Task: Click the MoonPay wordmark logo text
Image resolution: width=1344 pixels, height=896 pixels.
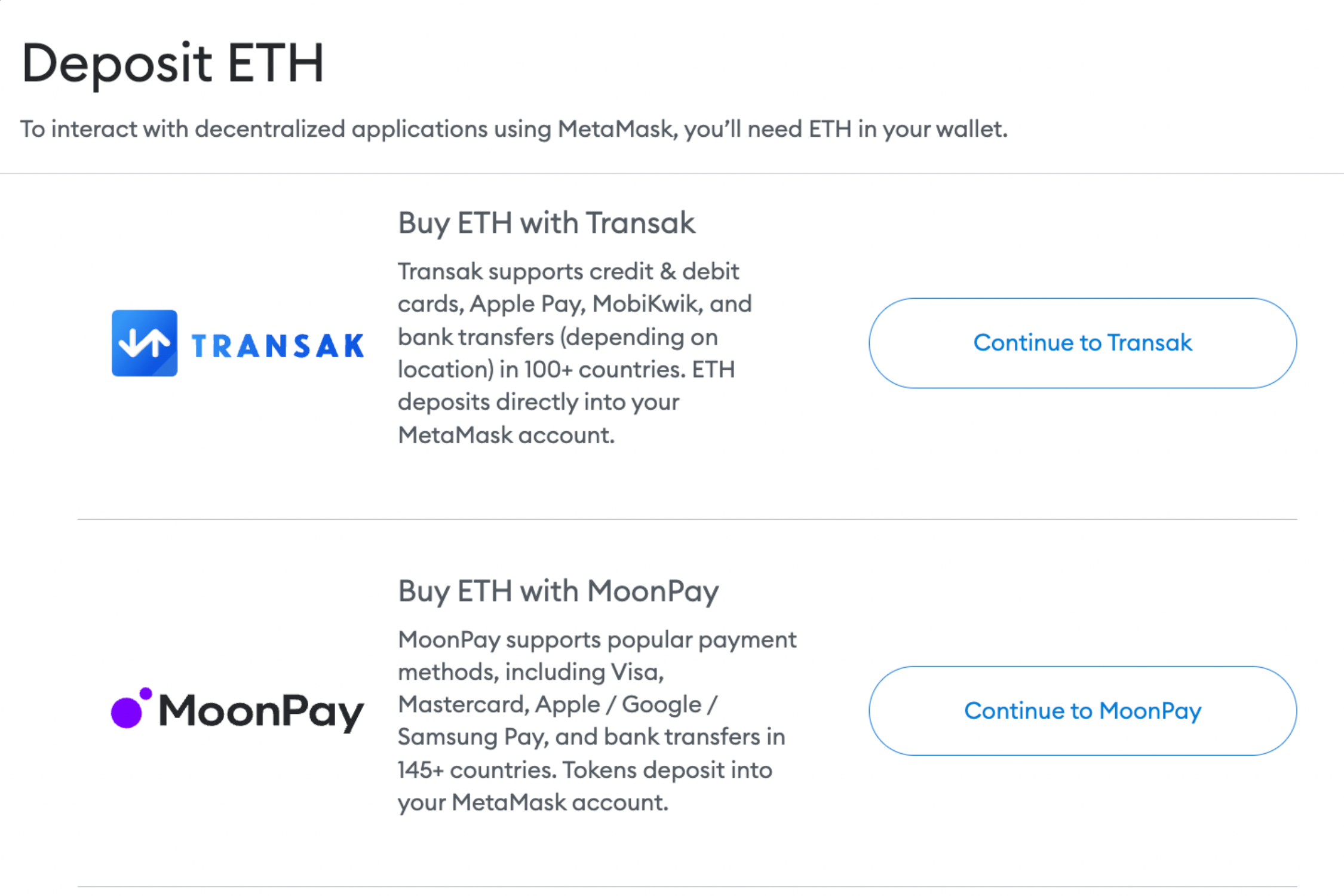Action: click(261, 712)
